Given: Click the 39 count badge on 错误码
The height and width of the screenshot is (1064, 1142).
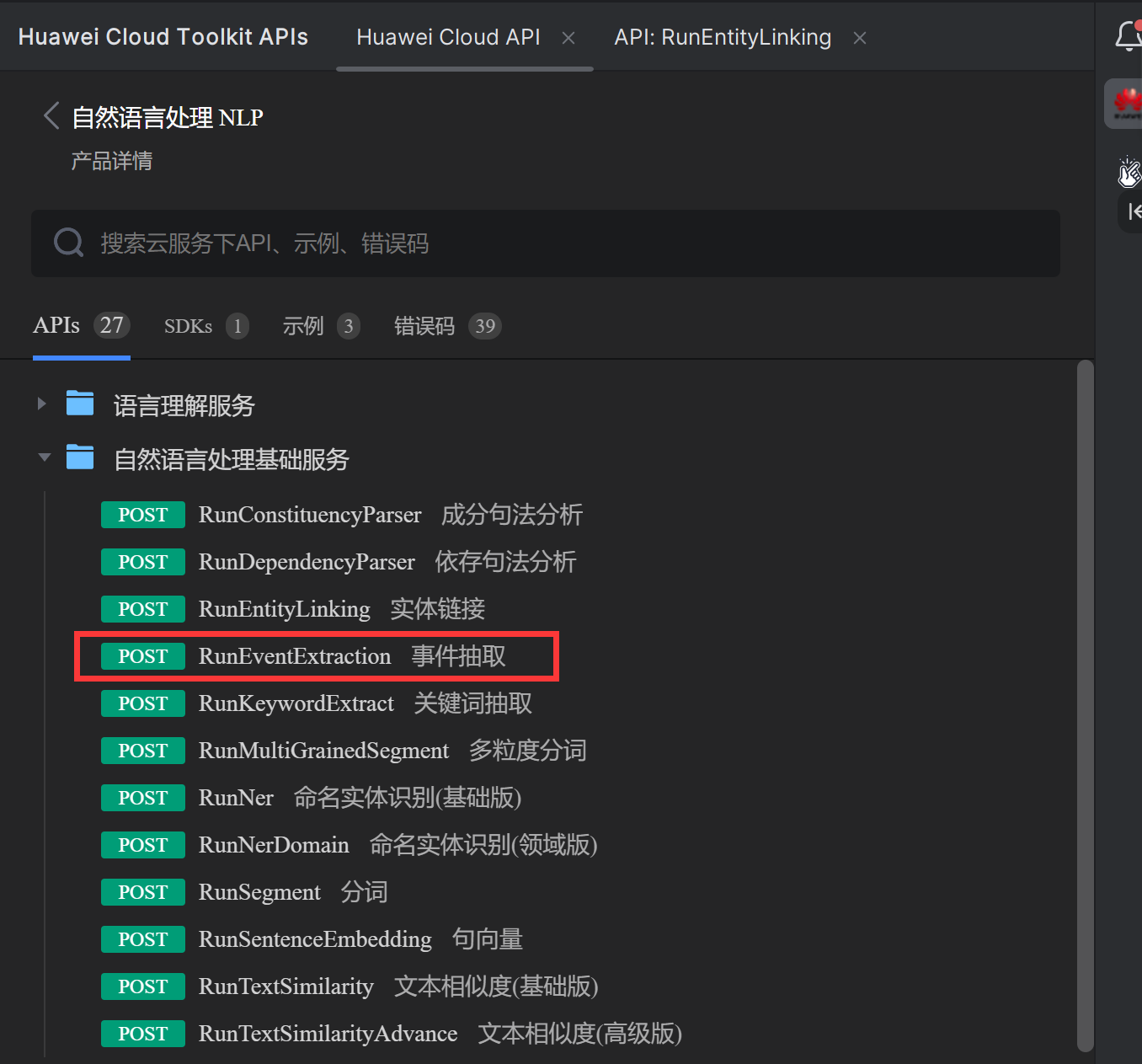Looking at the screenshot, I should pyautogui.click(x=485, y=326).
